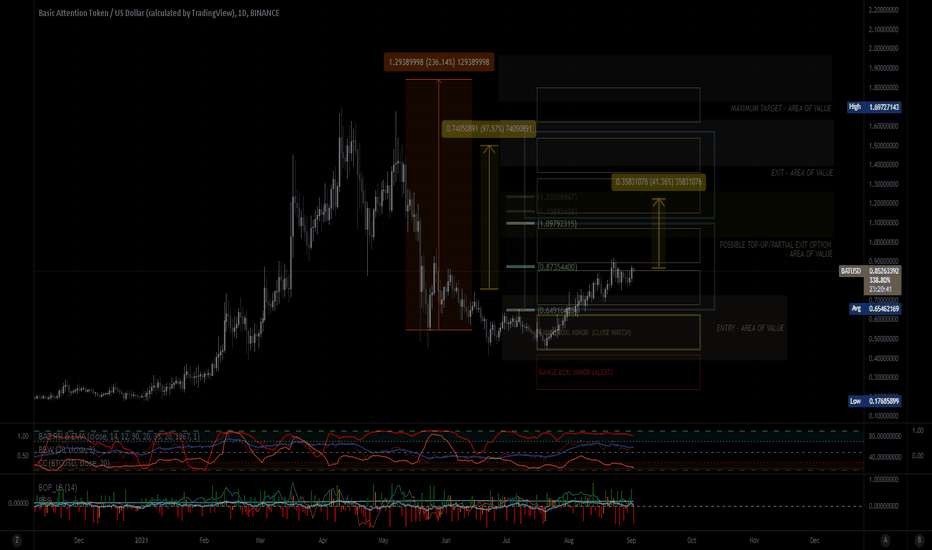Screen dimensions: 932x550
Task: Click the 80.00000000 RSI pane scale value
Action: pyautogui.click(x=884, y=436)
